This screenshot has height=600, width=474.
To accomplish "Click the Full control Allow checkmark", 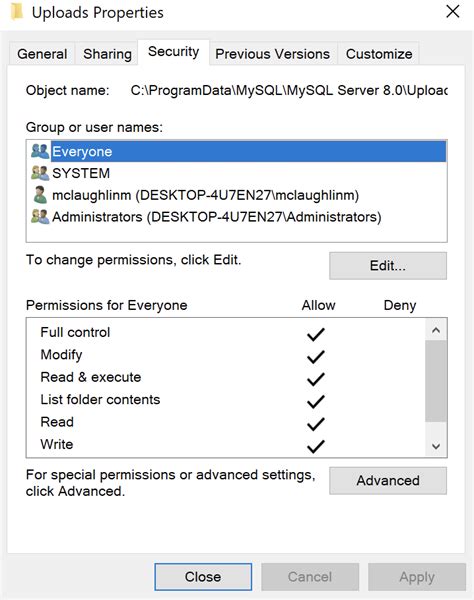I will 316,334.
